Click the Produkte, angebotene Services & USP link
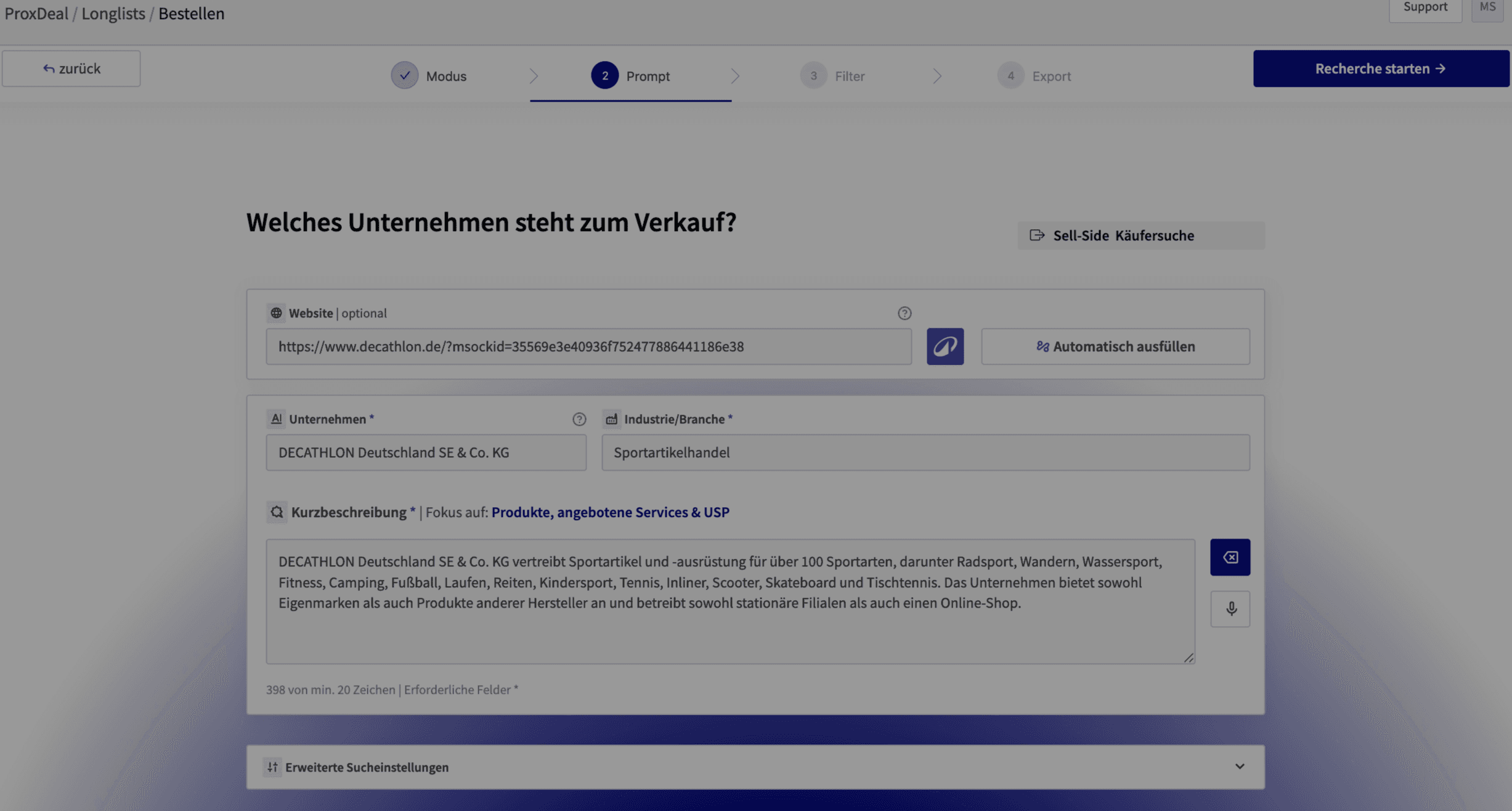The height and width of the screenshot is (811, 1512). [610, 512]
